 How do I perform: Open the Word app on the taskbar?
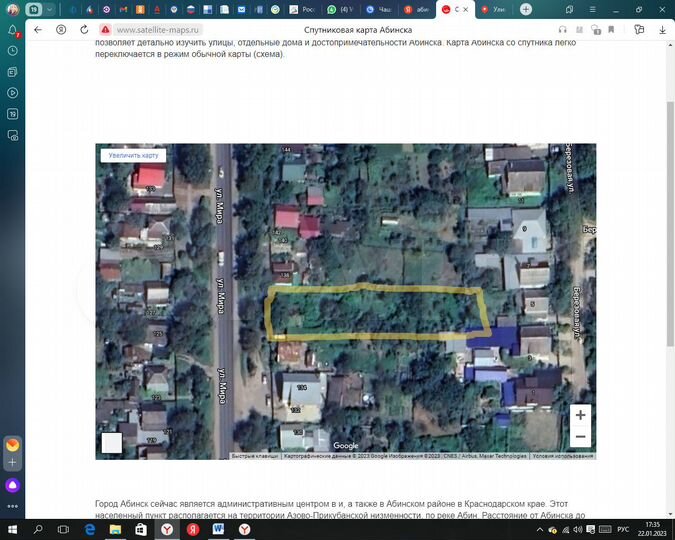tap(218, 529)
